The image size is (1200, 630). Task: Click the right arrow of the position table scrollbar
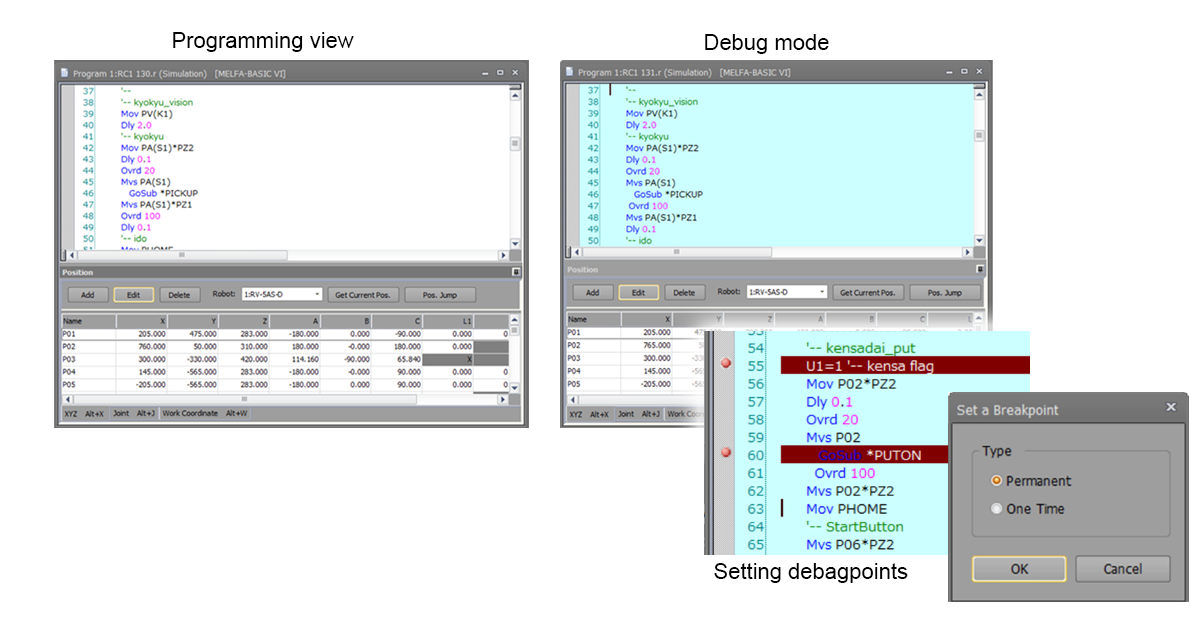coord(505,399)
